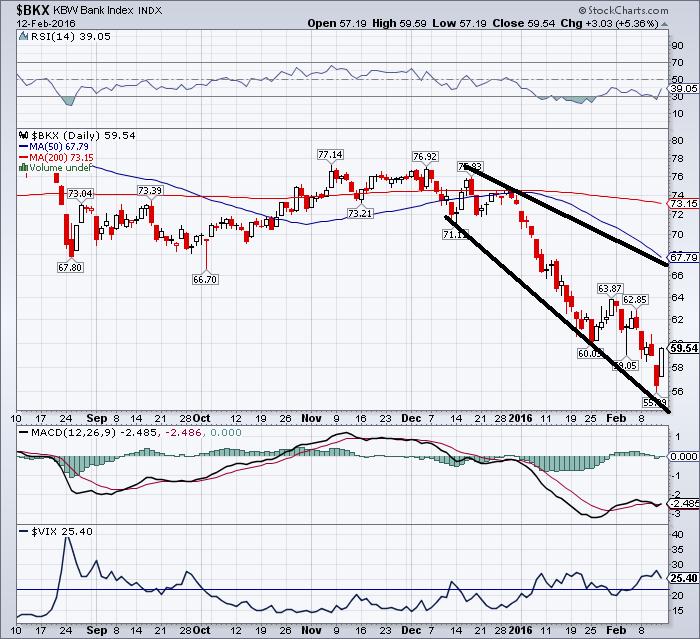Screen dimensions: 700x639
Task: Click the volume bars icon beside Volume undef
Action: (x=23, y=168)
